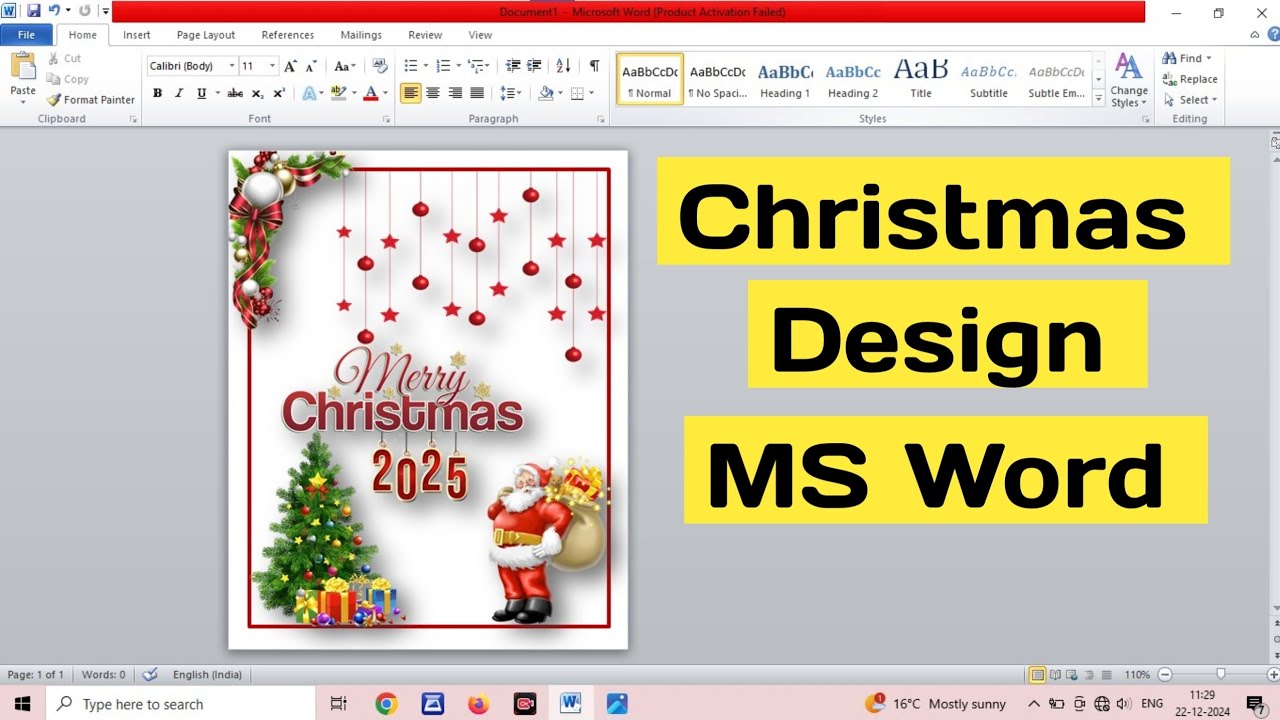Switch to the Page Layout tab
The height and width of the screenshot is (720, 1280).
pos(206,35)
